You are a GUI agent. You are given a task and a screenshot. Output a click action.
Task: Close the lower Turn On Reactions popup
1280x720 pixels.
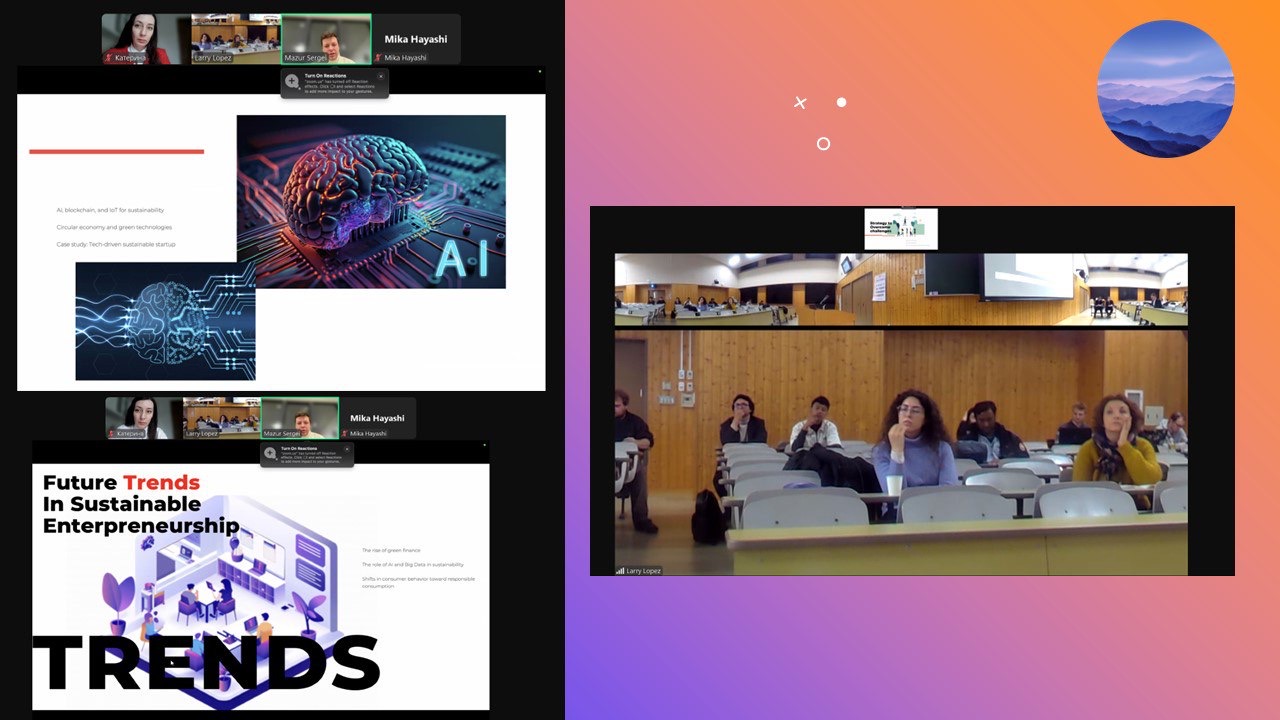pos(346,449)
